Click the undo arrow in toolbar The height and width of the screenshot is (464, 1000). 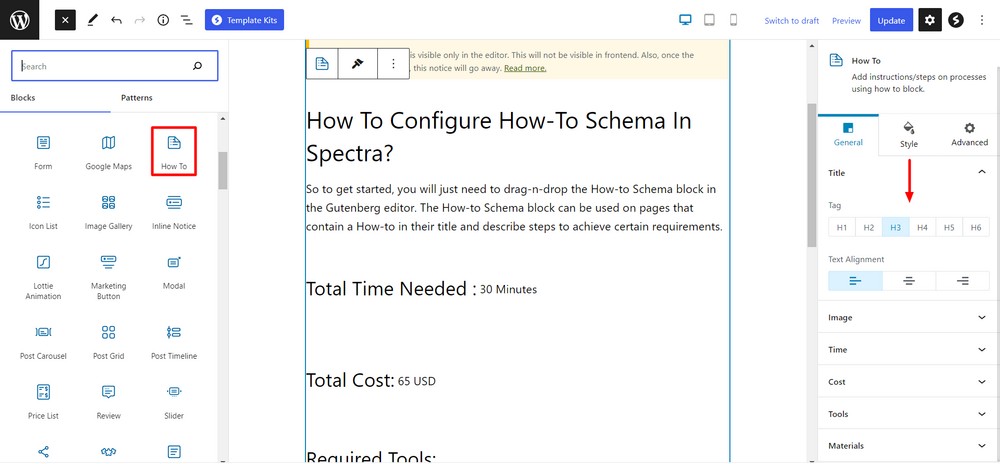pos(117,20)
